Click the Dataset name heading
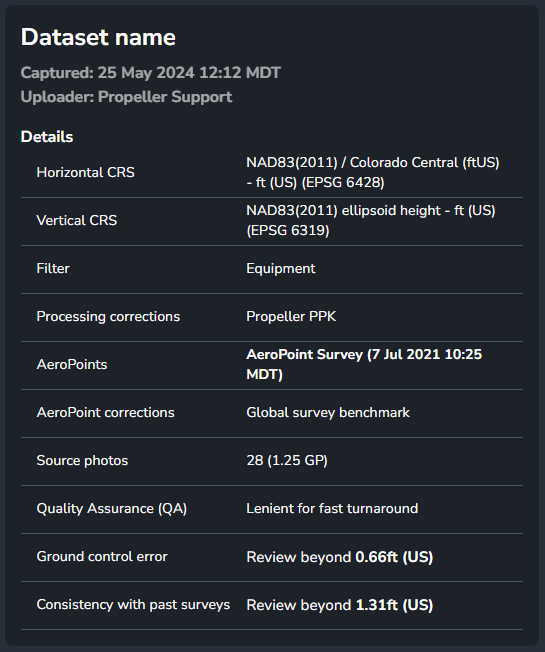Screen dimensions: 545x652 coord(98,37)
